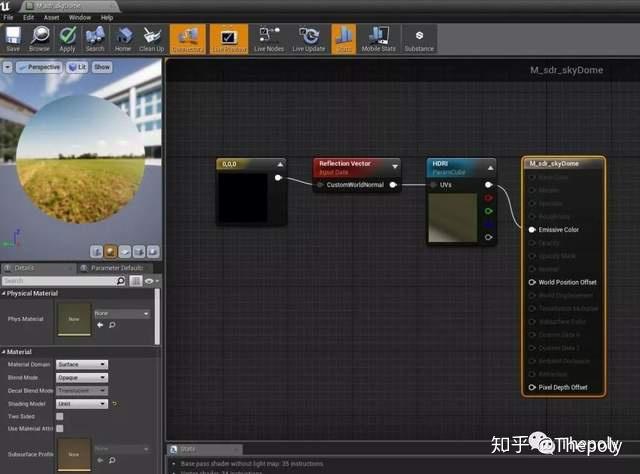Collapse the Physical Material section
The width and height of the screenshot is (640, 474).
[4, 293]
